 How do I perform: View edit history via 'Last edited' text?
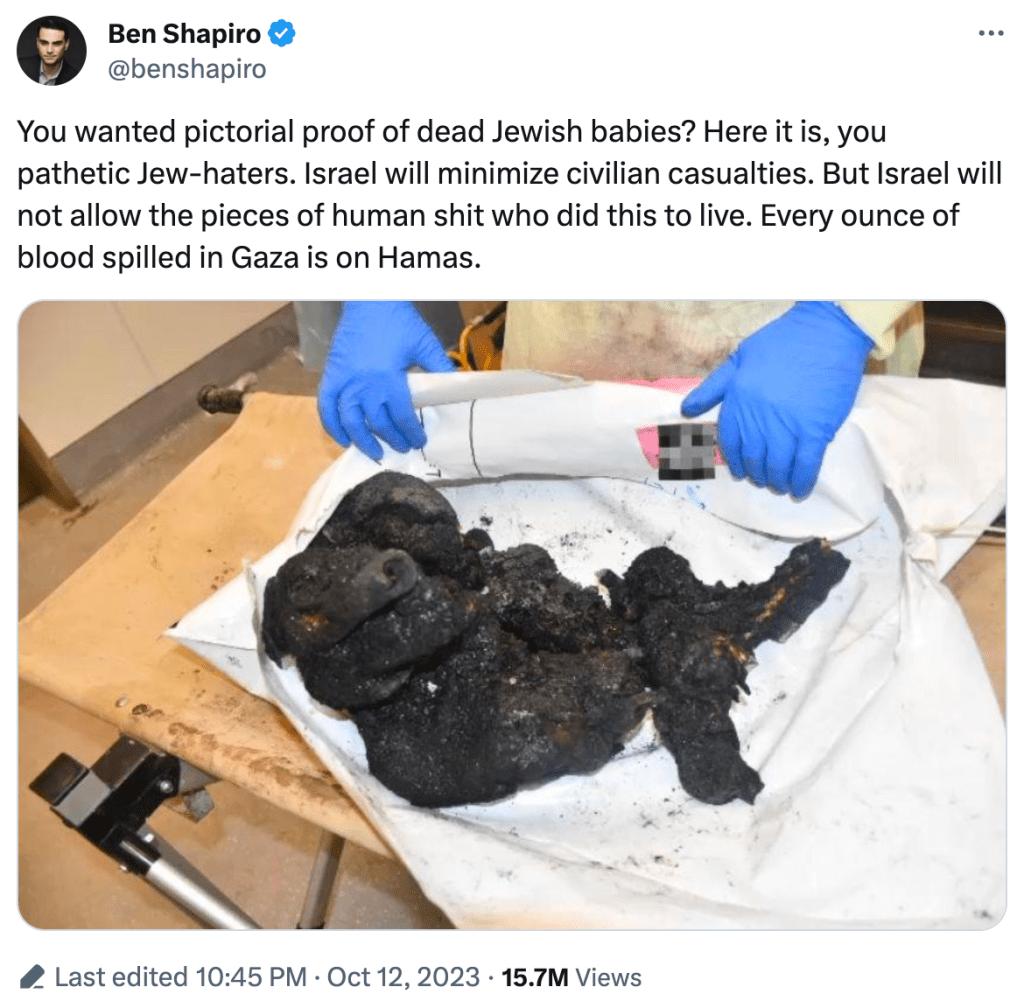click(121, 977)
